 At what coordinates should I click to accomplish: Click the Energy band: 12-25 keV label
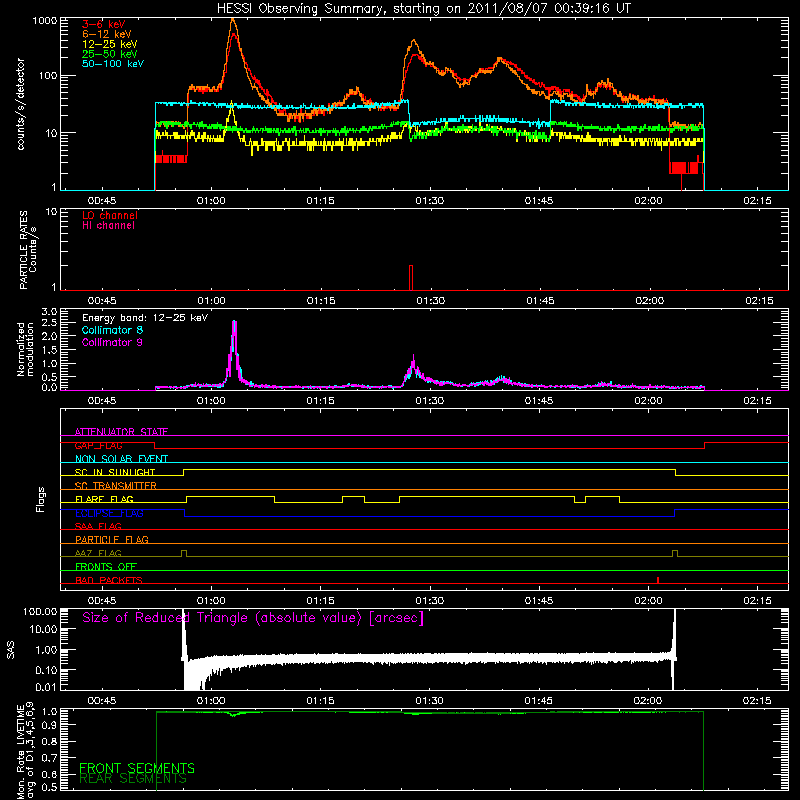point(145,318)
